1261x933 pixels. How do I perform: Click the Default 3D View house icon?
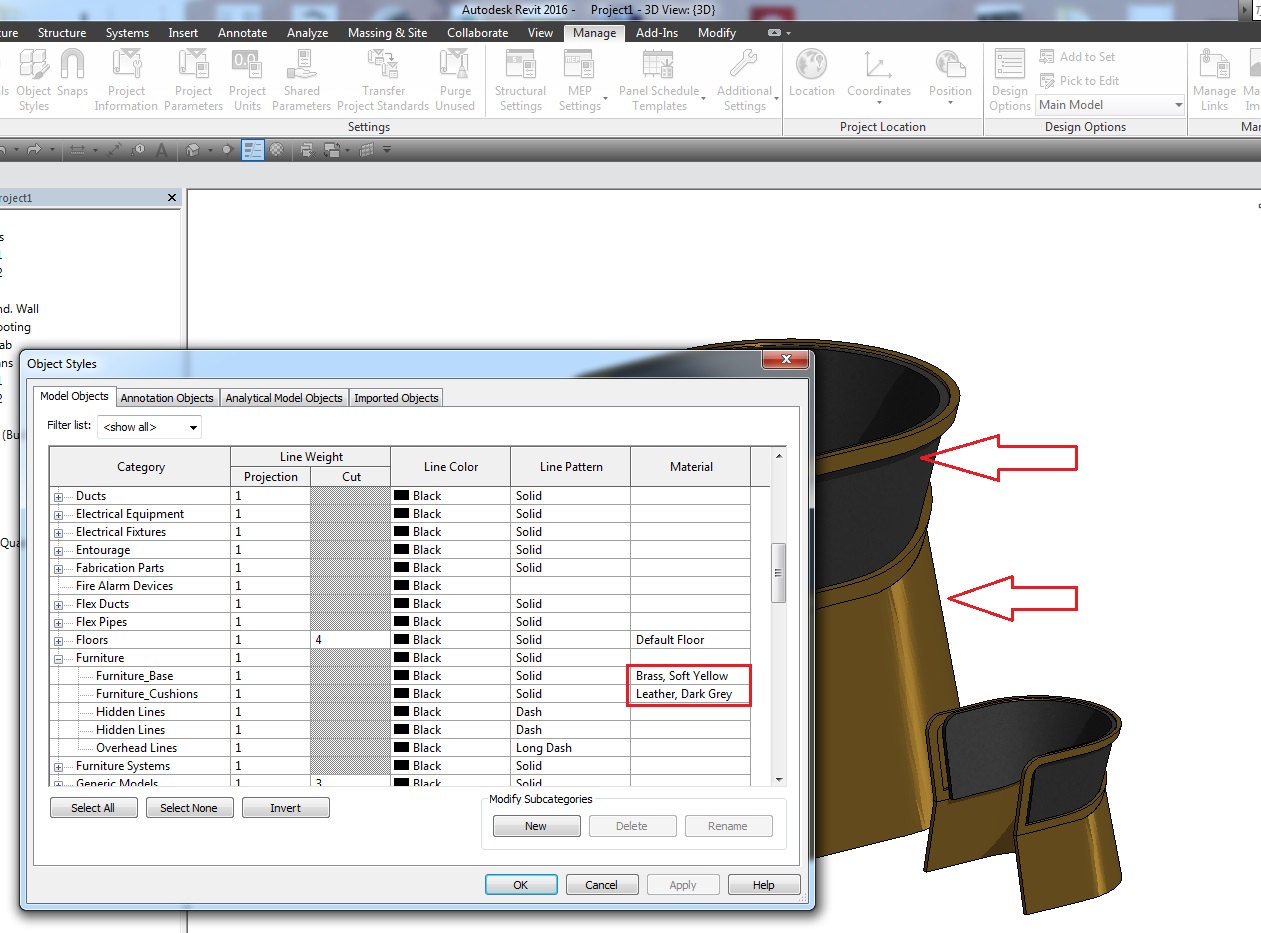193,150
